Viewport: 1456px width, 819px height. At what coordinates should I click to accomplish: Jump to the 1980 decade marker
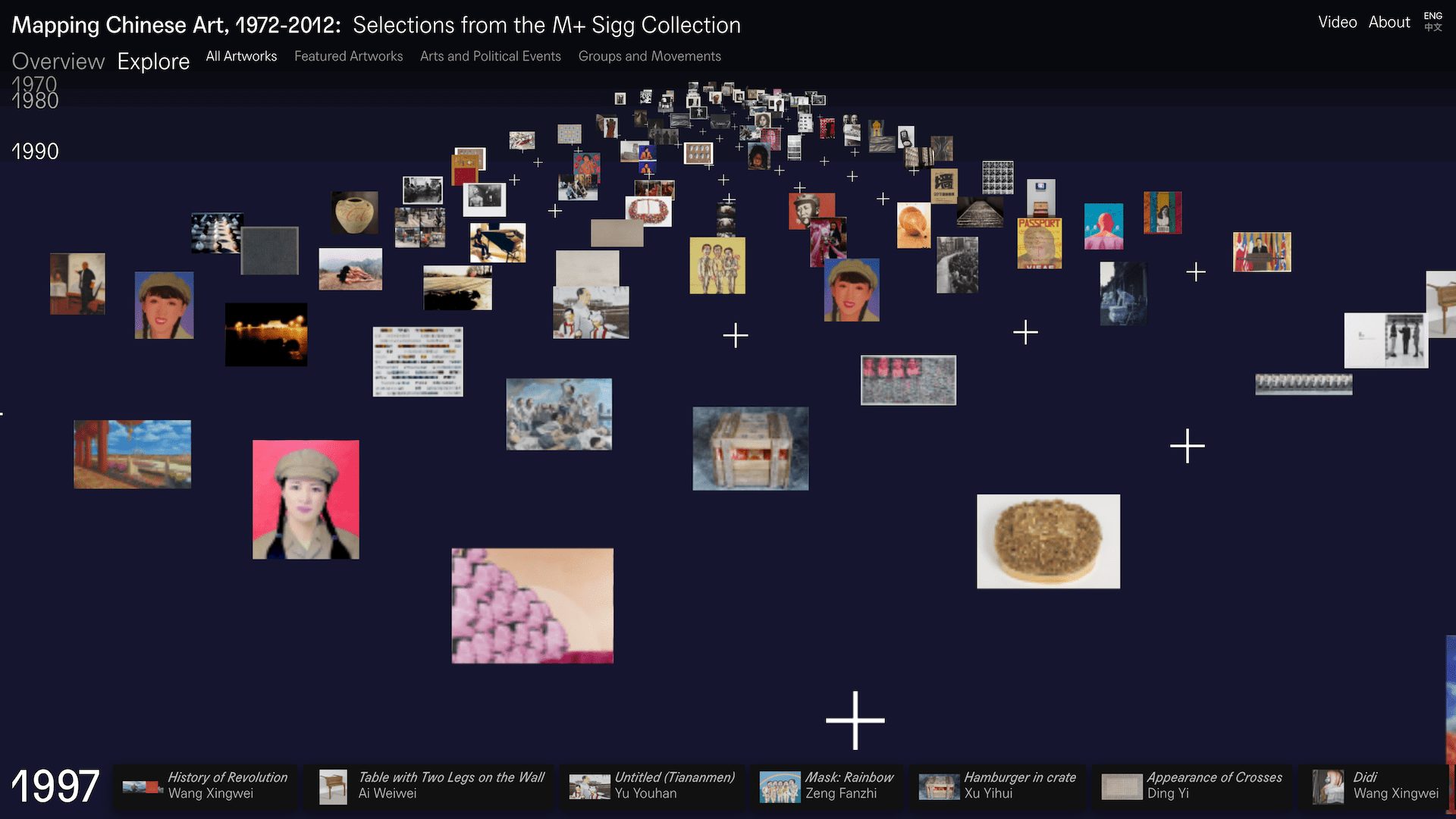pyautogui.click(x=35, y=101)
